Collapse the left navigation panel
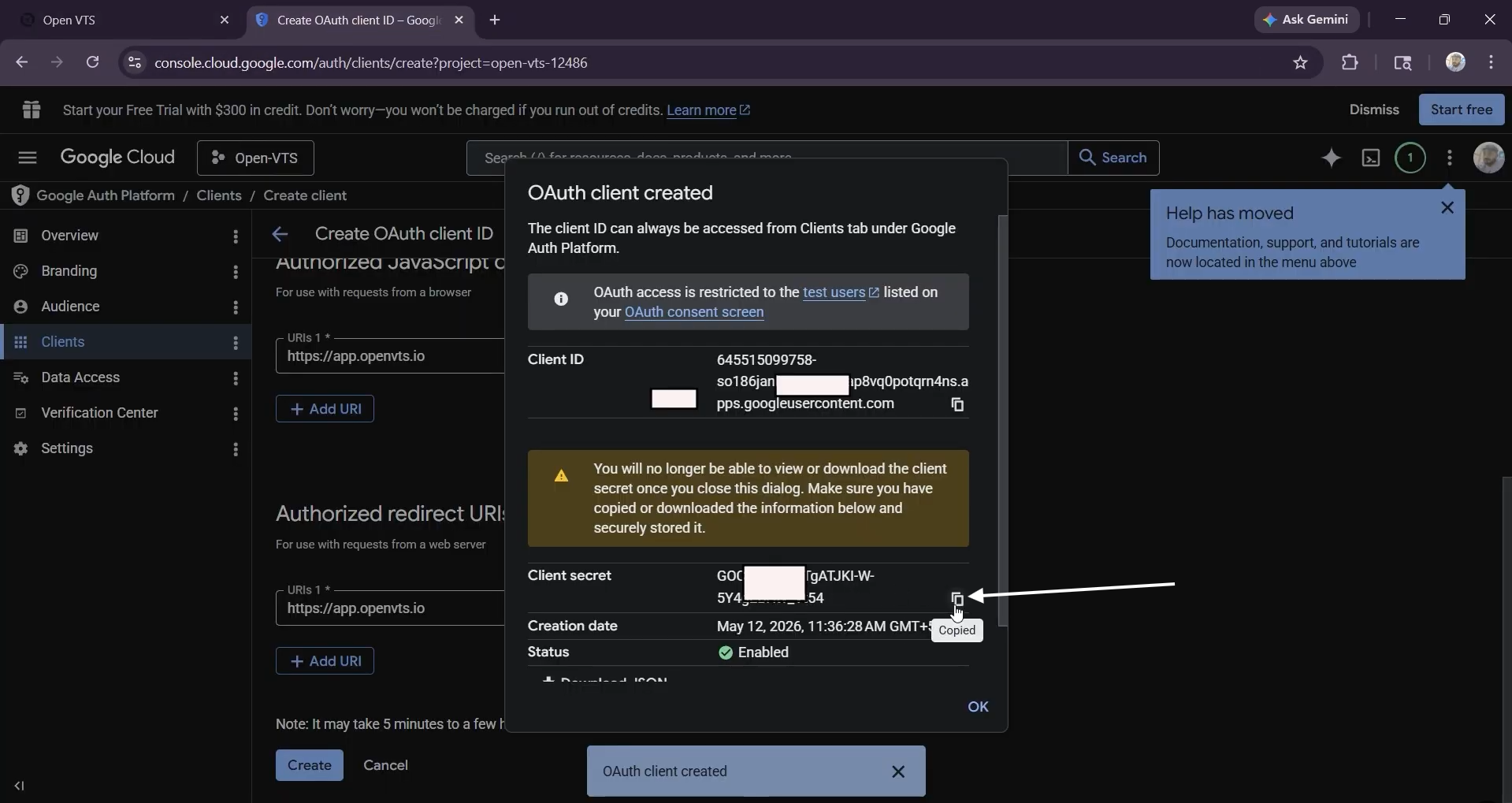 click(x=20, y=786)
